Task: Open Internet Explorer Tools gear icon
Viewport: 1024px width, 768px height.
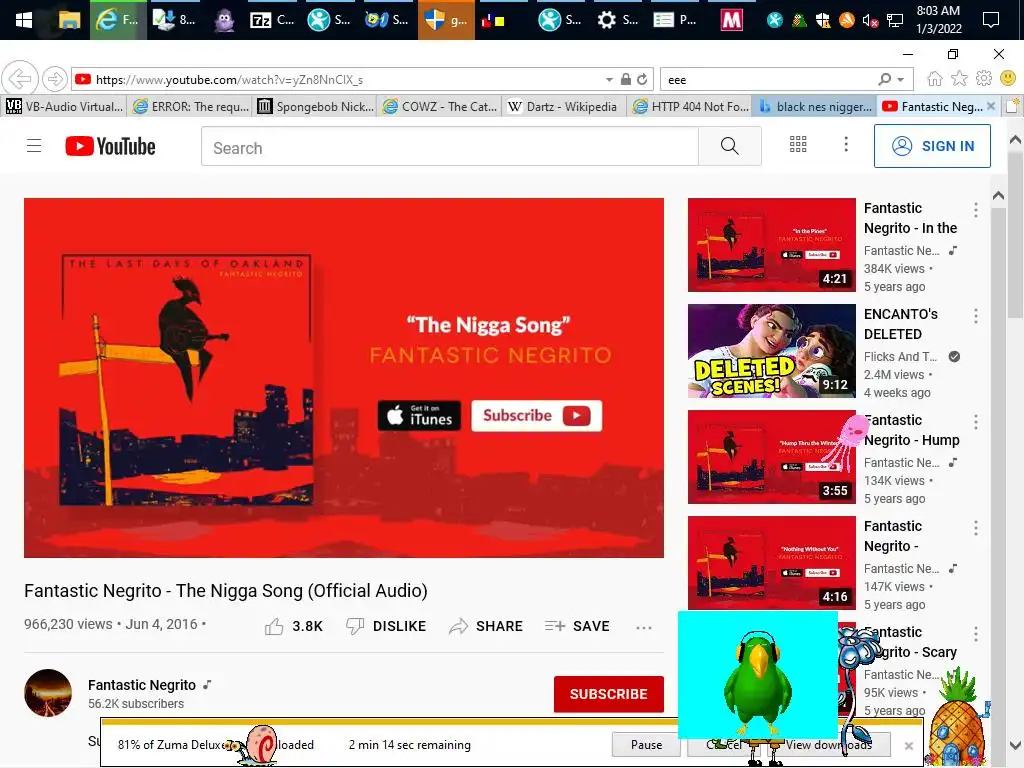Action: (984, 79)
